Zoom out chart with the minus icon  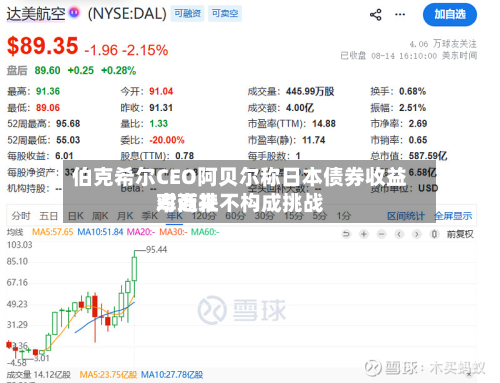point(381,234)
